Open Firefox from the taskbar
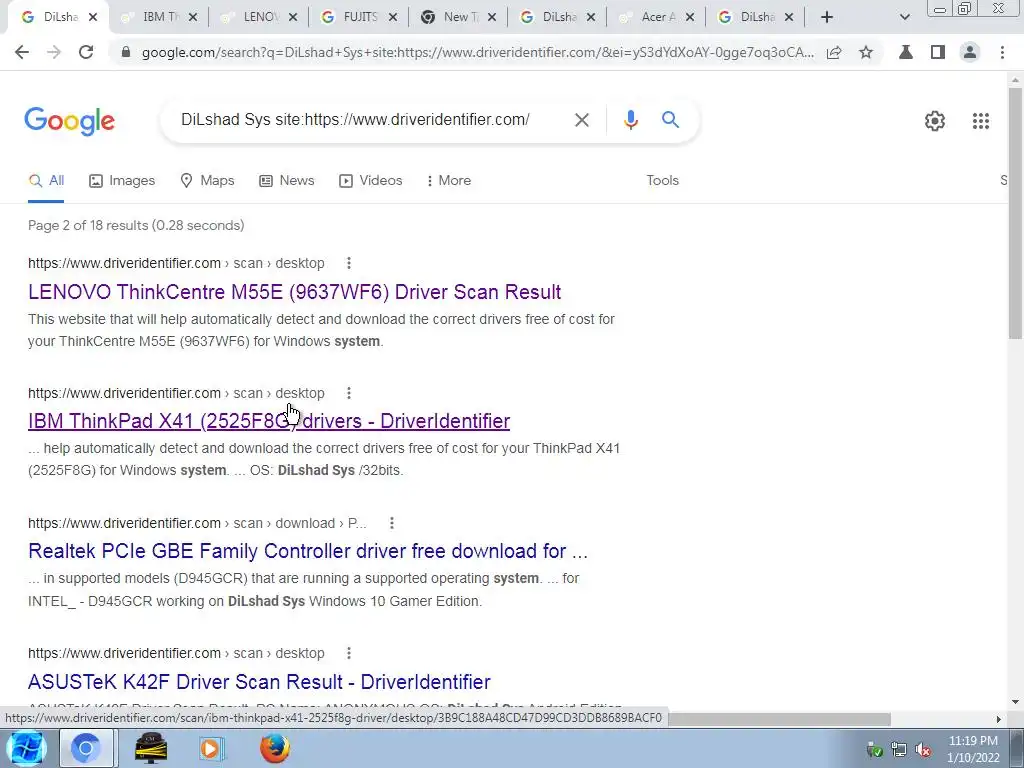The width and height of the screenshot is (1024, 768). tap(274, 748)
